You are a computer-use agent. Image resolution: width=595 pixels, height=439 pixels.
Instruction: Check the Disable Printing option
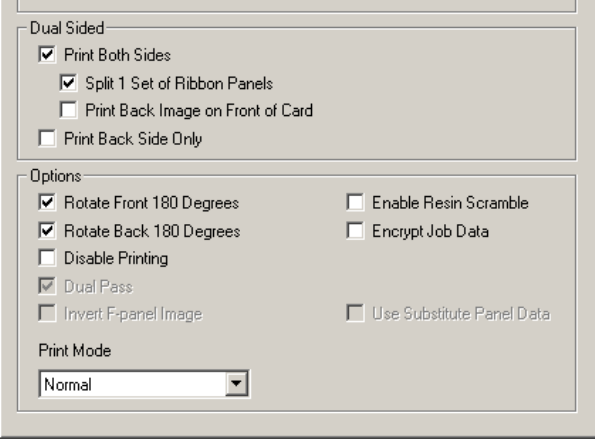(x=47, y=258)
